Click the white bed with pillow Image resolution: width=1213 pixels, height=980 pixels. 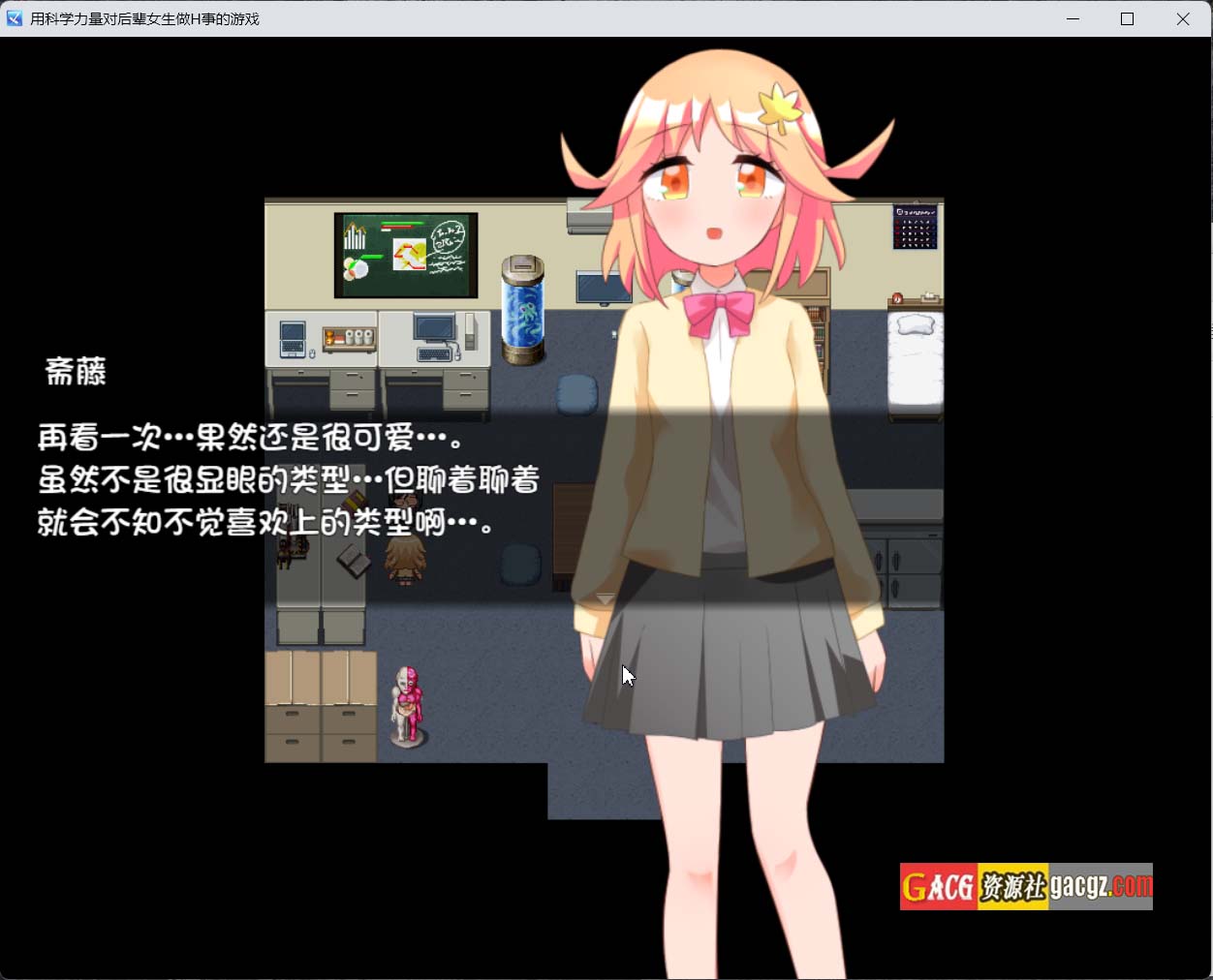coord(915,360)
